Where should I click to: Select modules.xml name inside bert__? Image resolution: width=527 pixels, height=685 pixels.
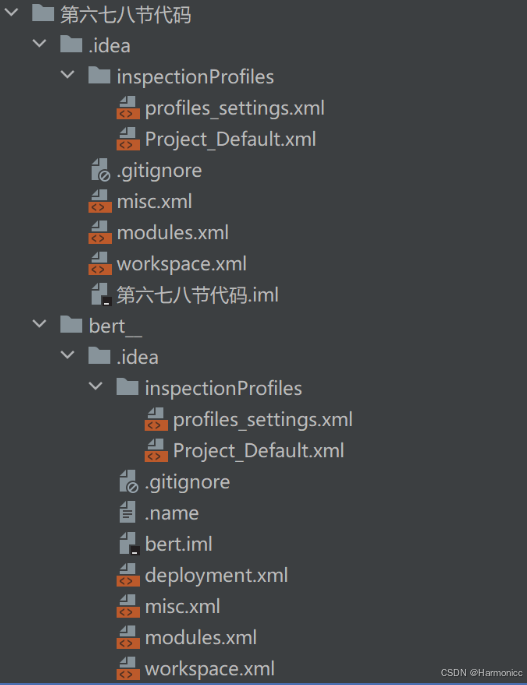coord(201,638)
